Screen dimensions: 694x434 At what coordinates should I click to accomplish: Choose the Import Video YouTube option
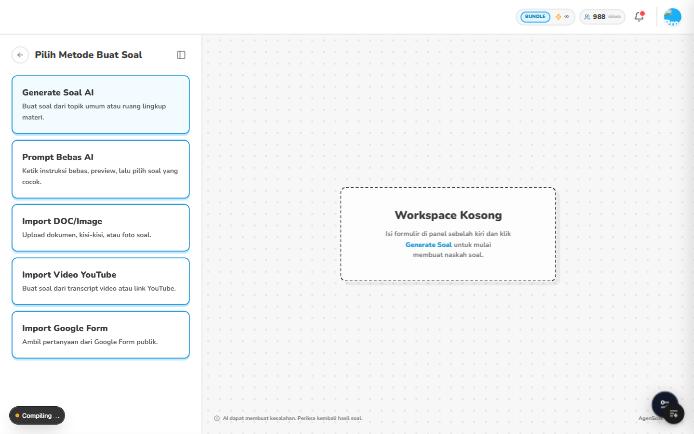[101, 281]
